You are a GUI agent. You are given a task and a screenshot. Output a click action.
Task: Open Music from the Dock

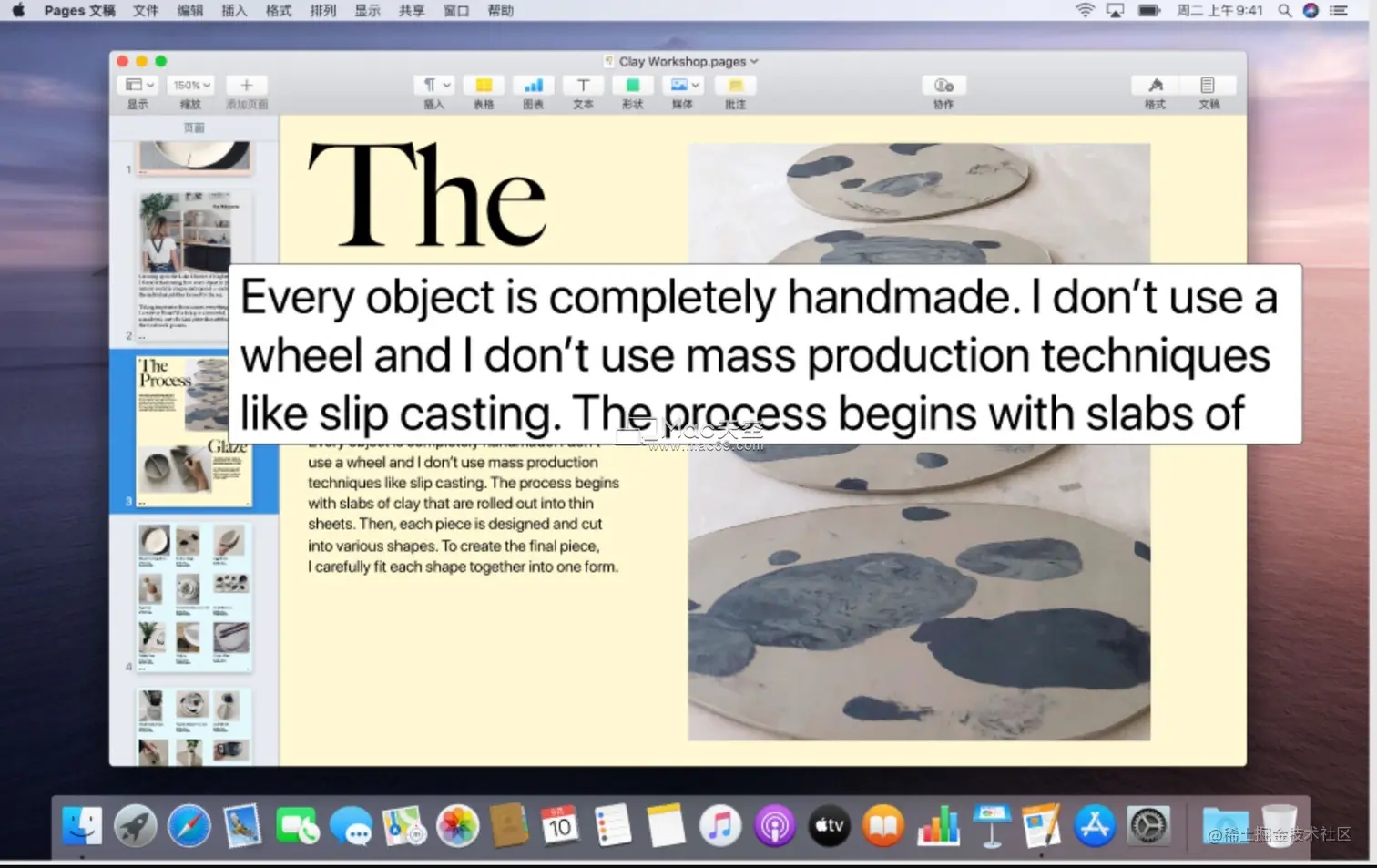pos(720,826)
